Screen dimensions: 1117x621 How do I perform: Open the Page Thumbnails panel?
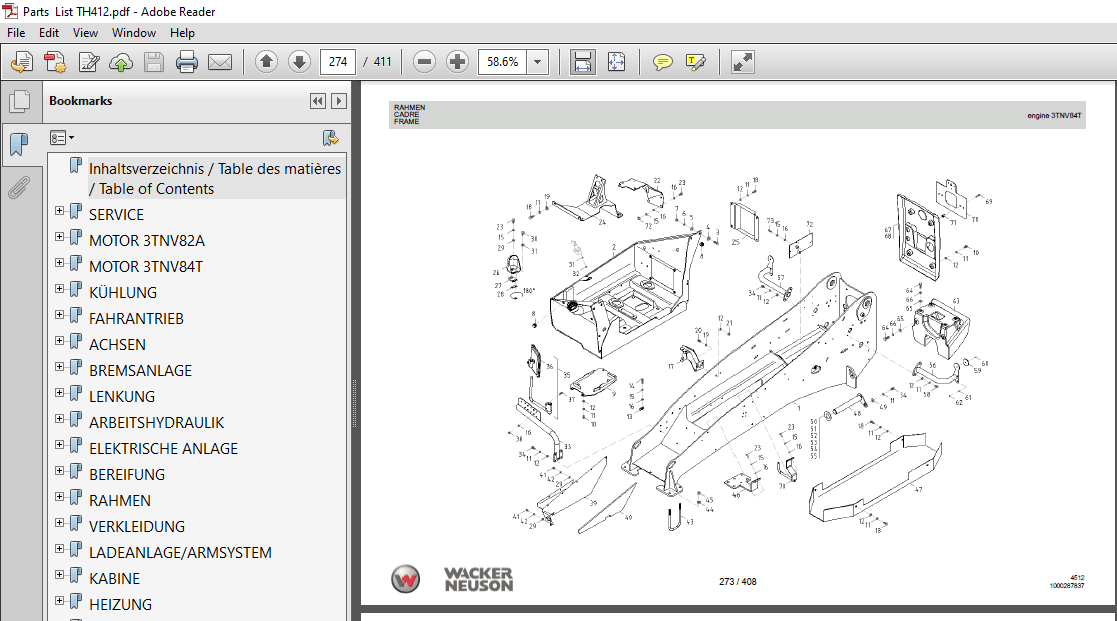(x=20, y=99)
